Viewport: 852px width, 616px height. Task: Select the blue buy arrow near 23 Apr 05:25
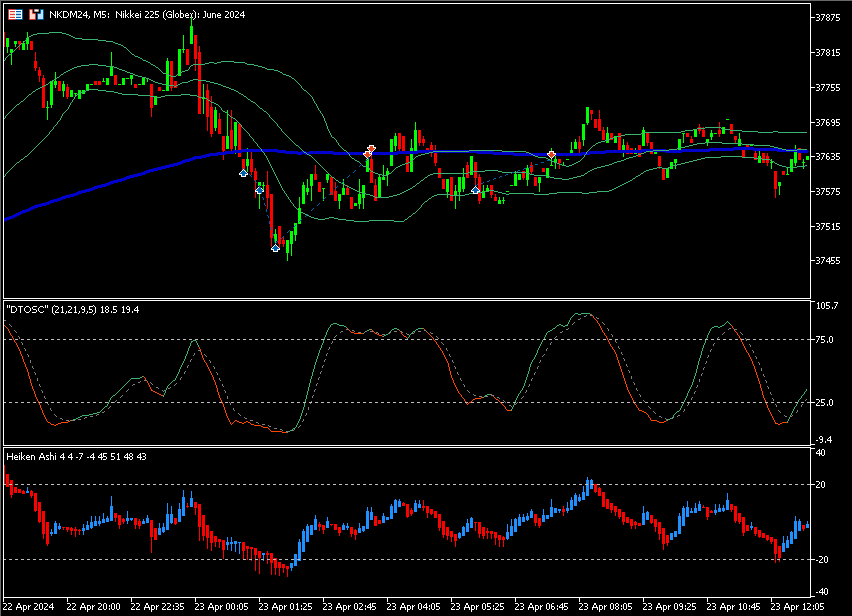tap(475, 190)
